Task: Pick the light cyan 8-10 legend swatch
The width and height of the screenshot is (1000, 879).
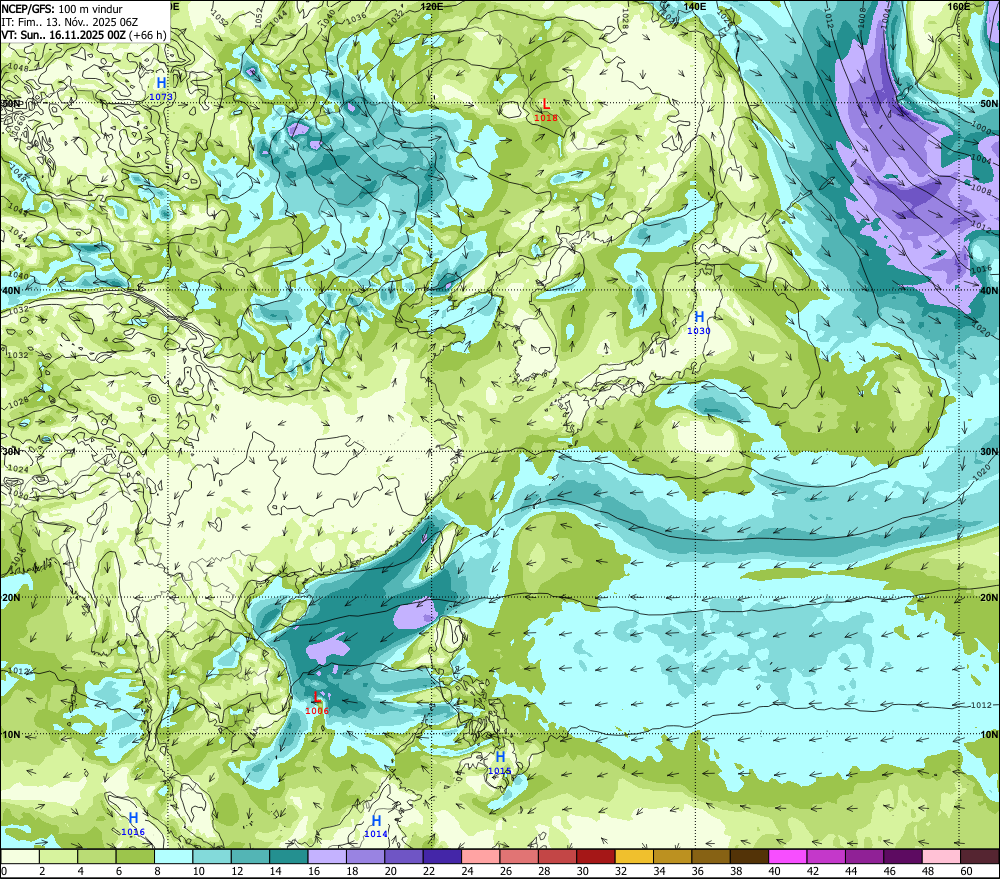Action: point(173,857)
